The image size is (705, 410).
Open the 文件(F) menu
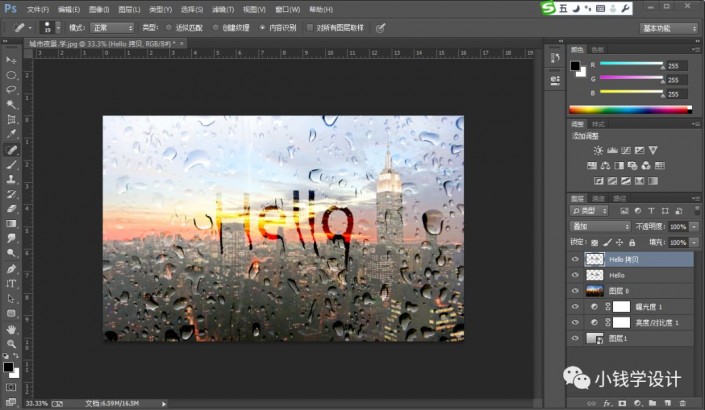click(x=38, y=9)
